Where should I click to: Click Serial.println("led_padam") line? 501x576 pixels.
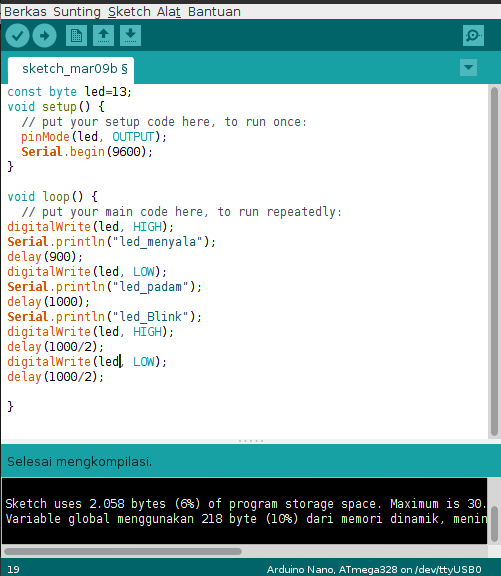(105, 287)
